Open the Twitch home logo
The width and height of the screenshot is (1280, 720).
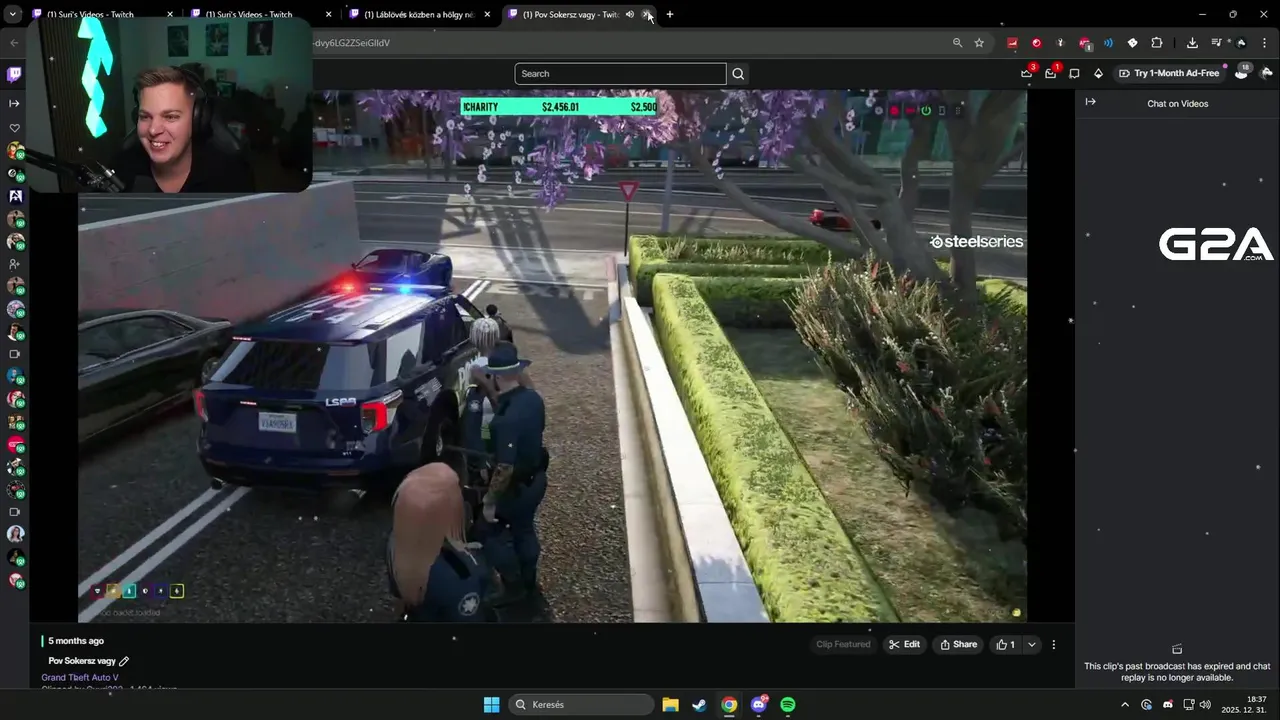[14, 74]
